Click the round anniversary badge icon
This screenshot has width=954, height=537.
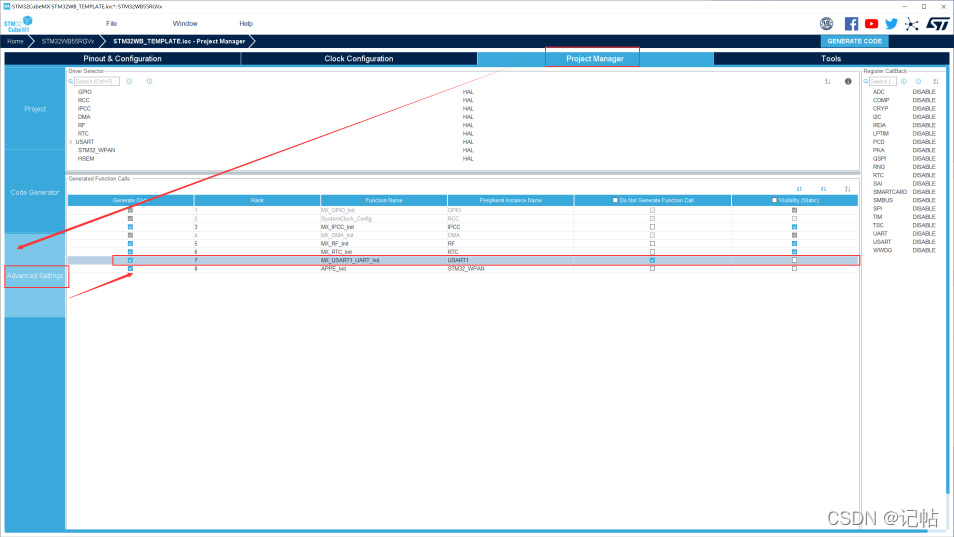[x=826, y=24]
